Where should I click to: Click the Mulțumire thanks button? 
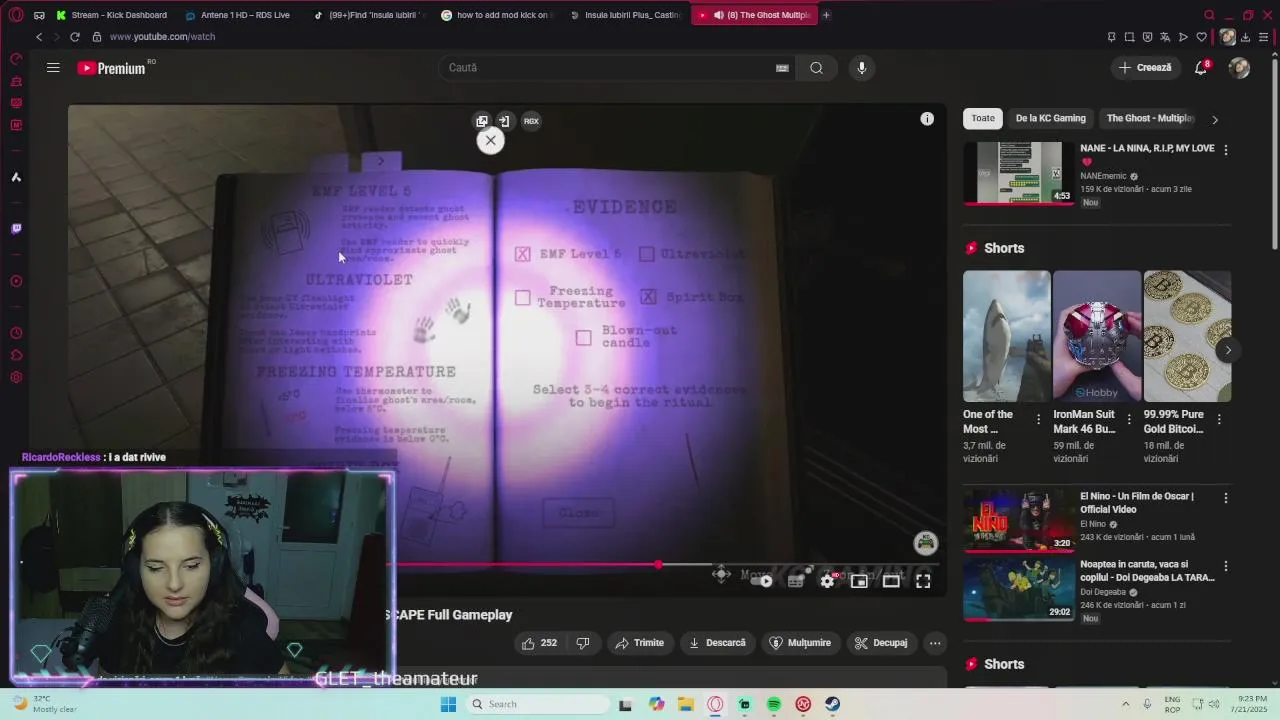point(800,643)
